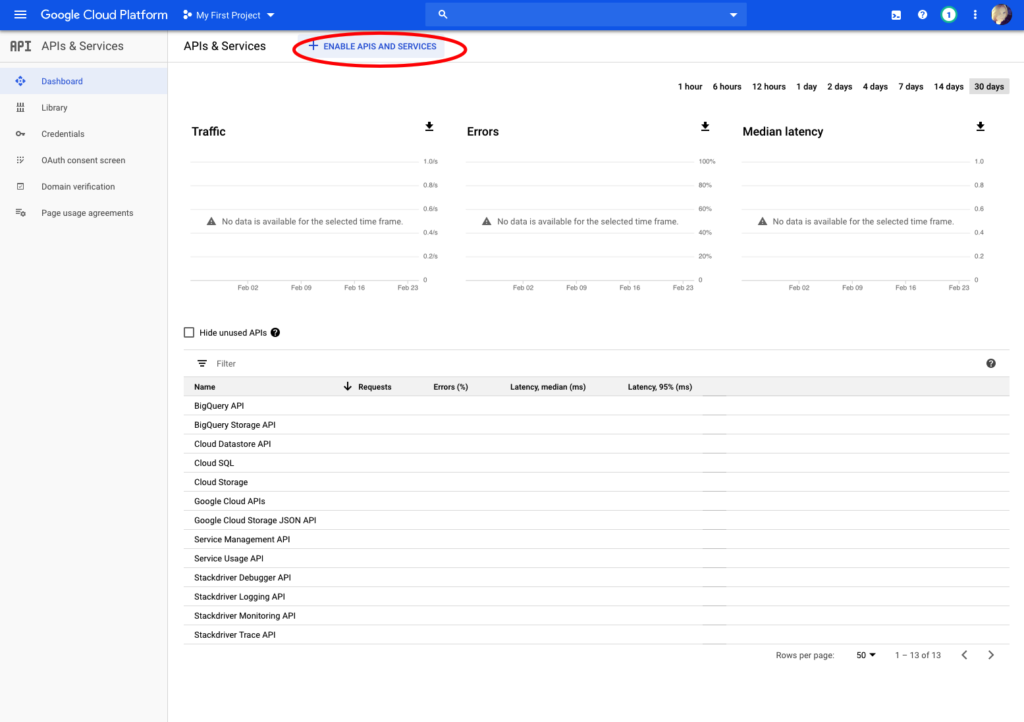Sort by Name column header
The width and height of the screenshot is (1024, 722).
coord(204,386)
